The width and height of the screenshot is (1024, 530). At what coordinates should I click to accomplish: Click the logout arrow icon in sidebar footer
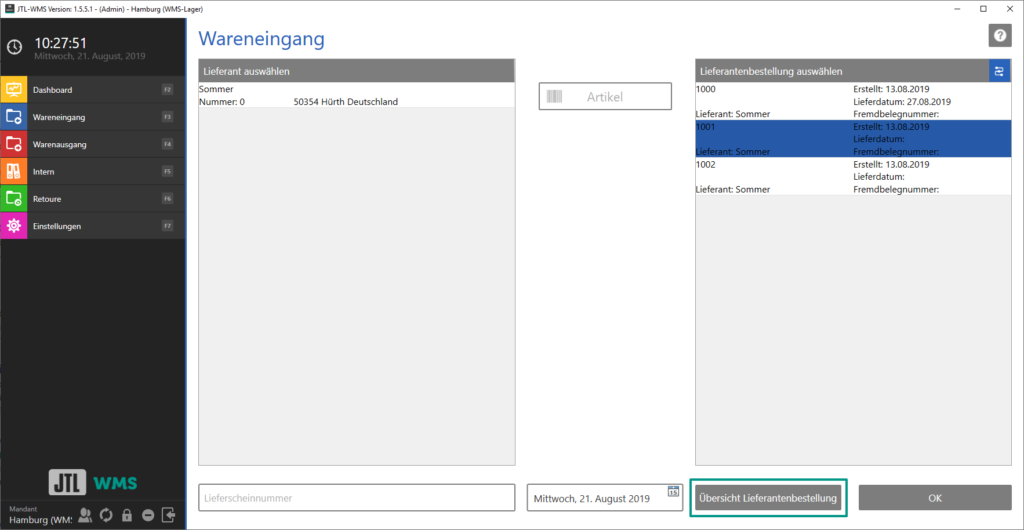[168, 515]
